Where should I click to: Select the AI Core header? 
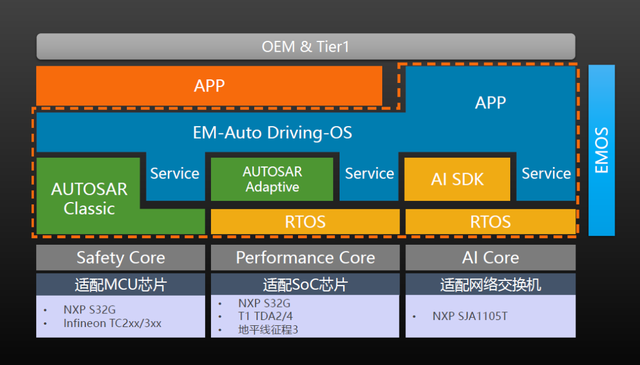[490, 258]
